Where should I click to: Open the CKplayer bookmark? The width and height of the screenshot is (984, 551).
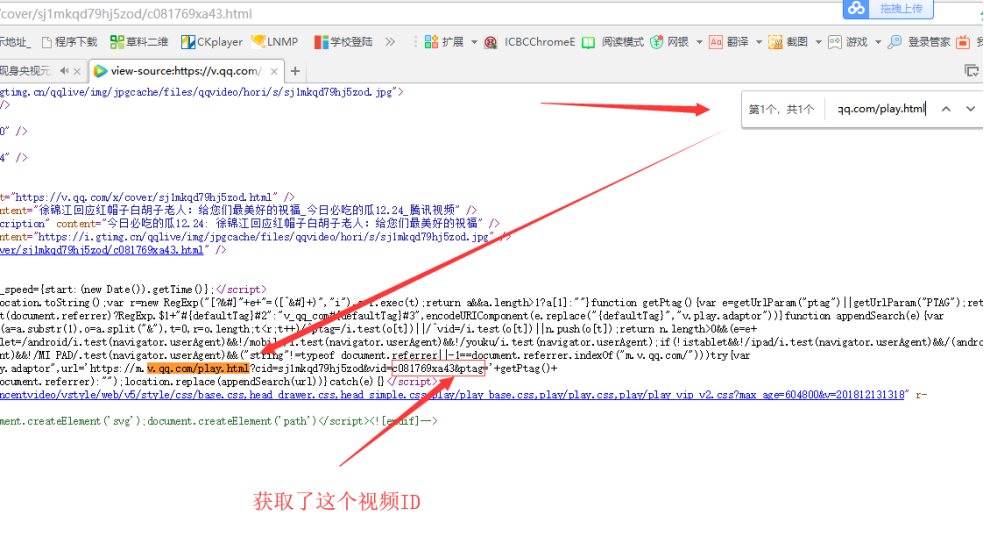212,42
